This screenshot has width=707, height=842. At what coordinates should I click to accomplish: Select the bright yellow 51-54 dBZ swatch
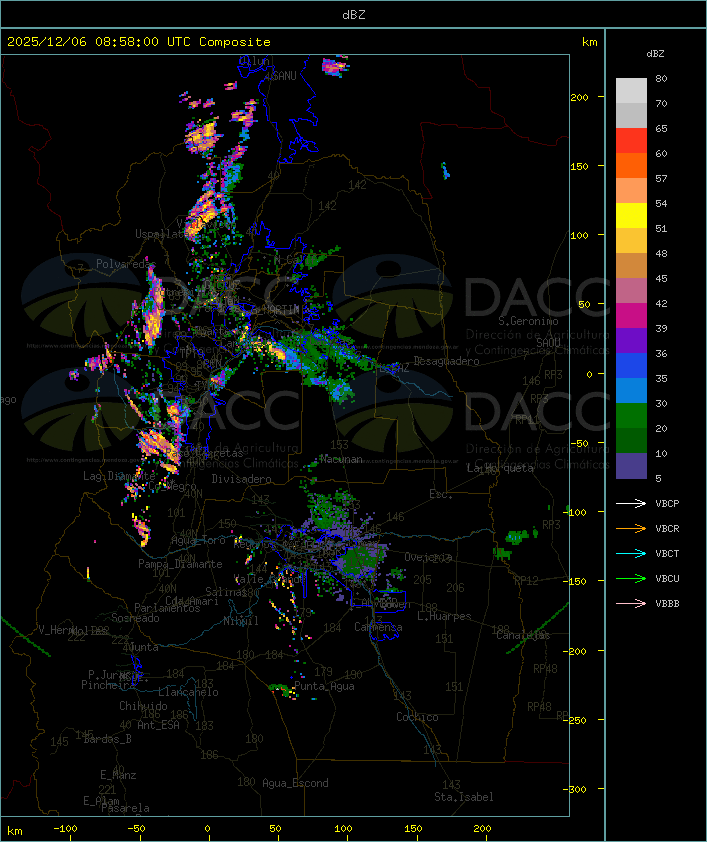tap(631, 216)
